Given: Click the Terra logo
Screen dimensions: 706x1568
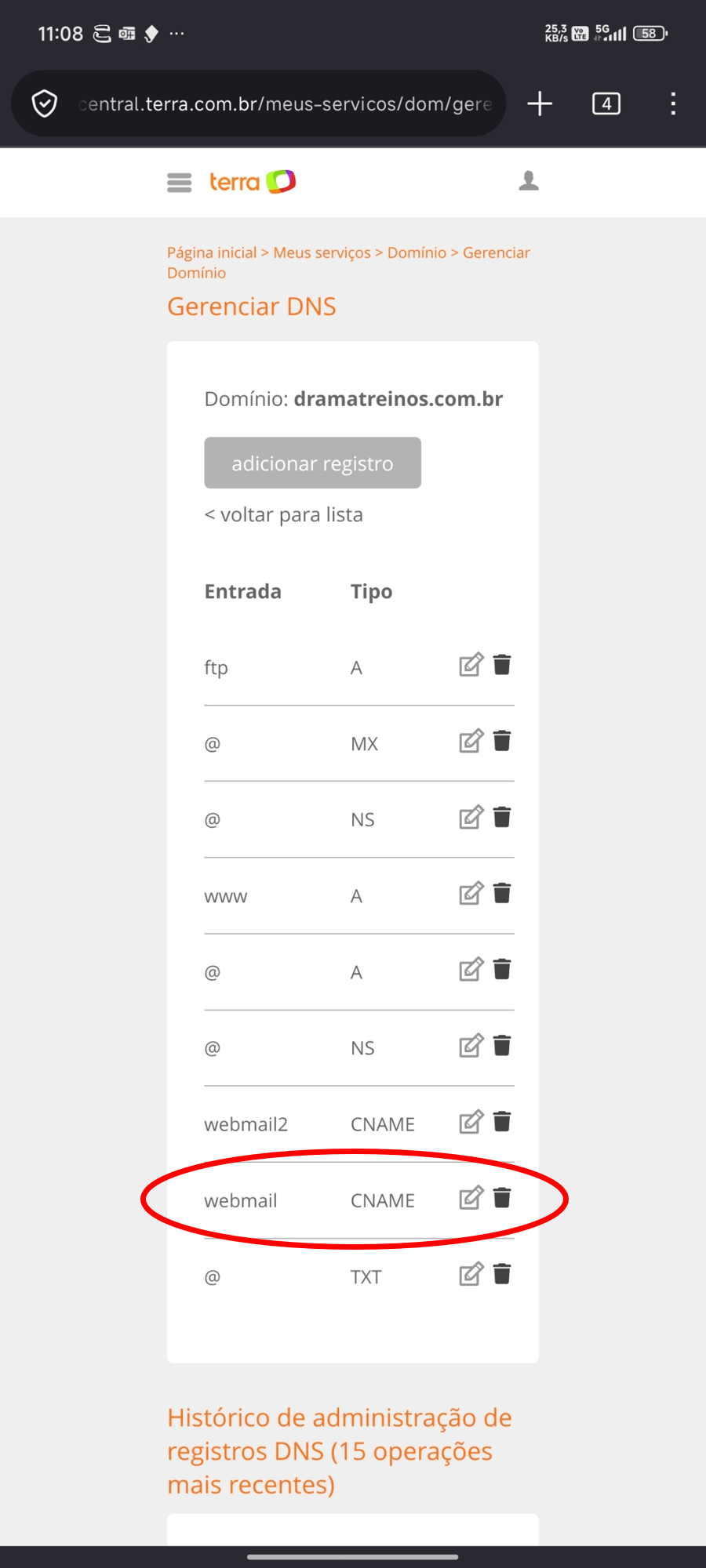Looking at the screenshot, I should (x=252, y=182).
